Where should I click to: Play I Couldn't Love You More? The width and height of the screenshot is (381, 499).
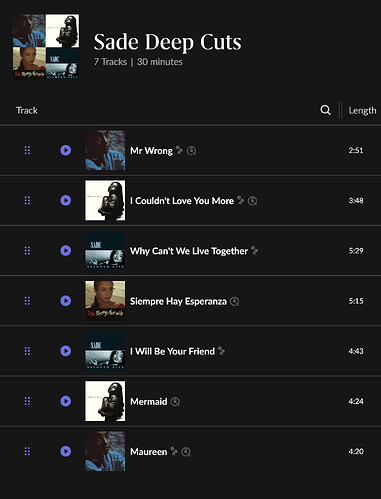[x=66, y=200]
